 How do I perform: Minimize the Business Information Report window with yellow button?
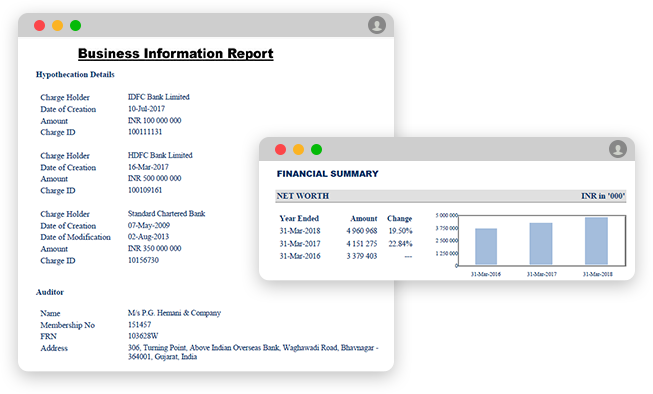57,25
